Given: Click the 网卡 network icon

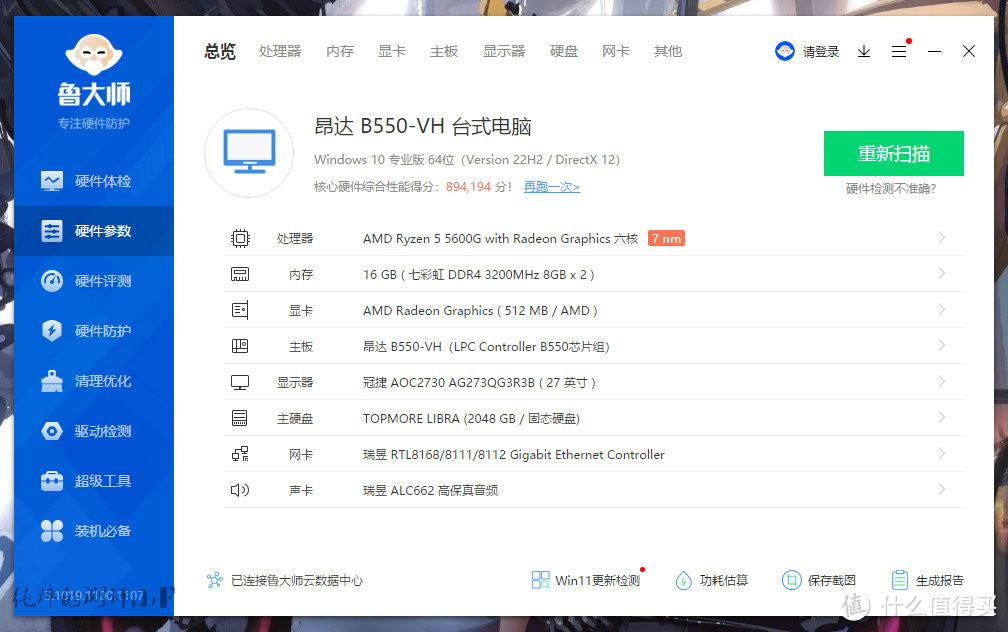Looking at the screenshot, I should (x=240, y=455).
